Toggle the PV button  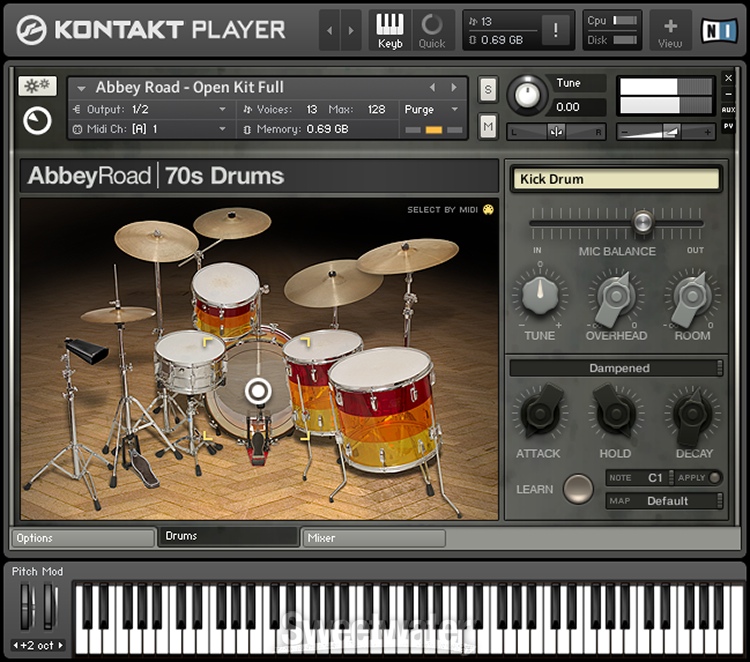(728, 126)
